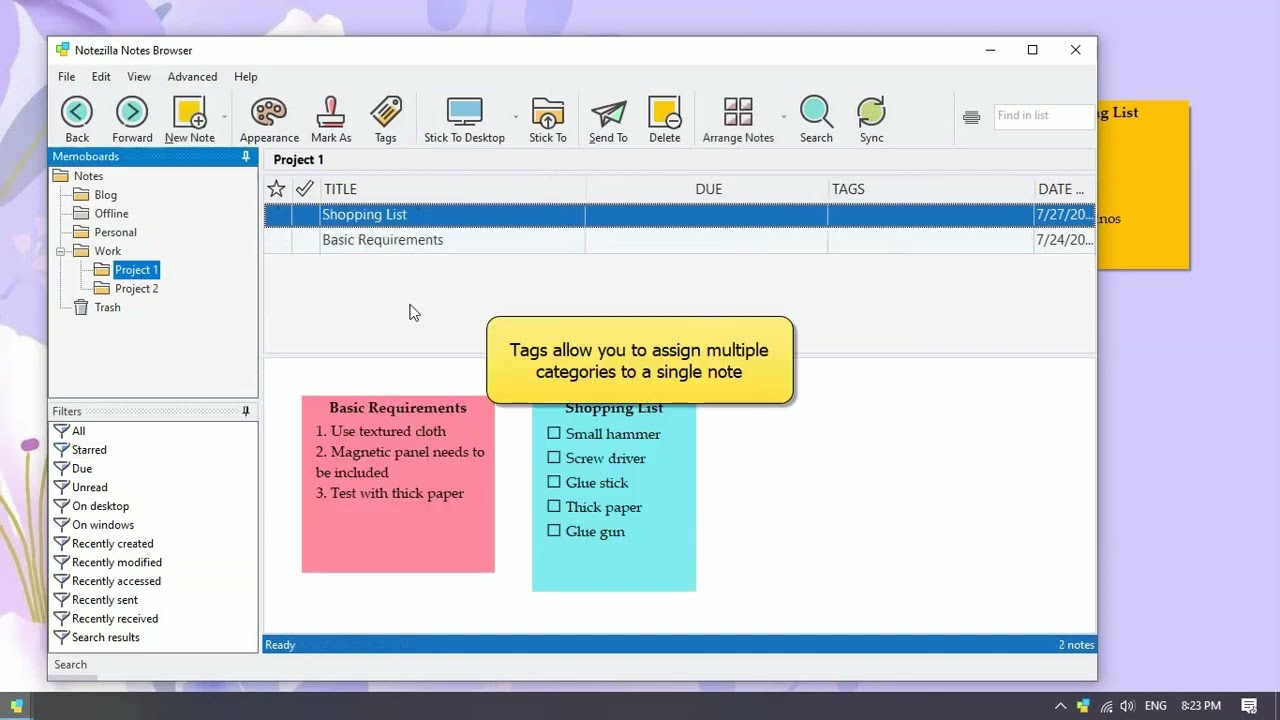Image resolution: width=1280 pixels, height=720 pixels.
Task: Click the volume speaker tray icon
Action: click(1128, 706)
